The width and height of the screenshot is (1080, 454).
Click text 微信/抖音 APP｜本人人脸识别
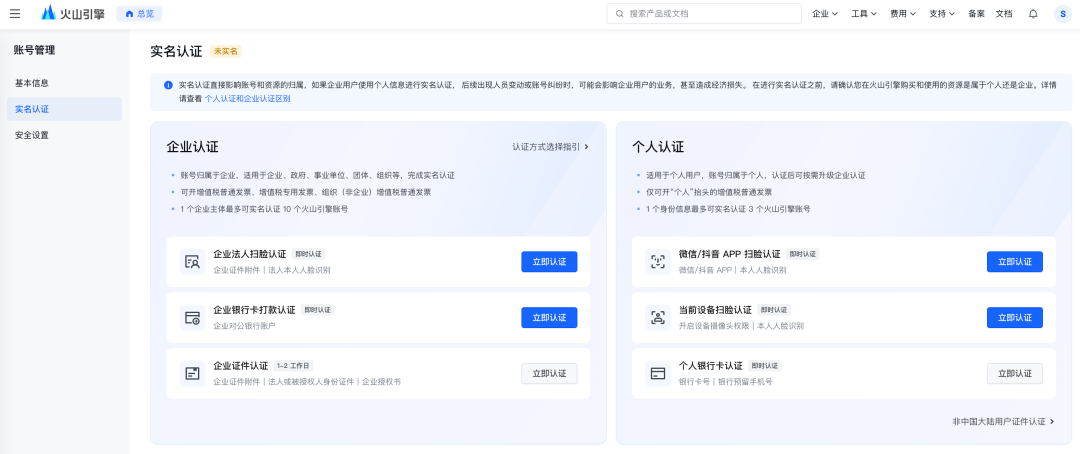pos(732,270)
